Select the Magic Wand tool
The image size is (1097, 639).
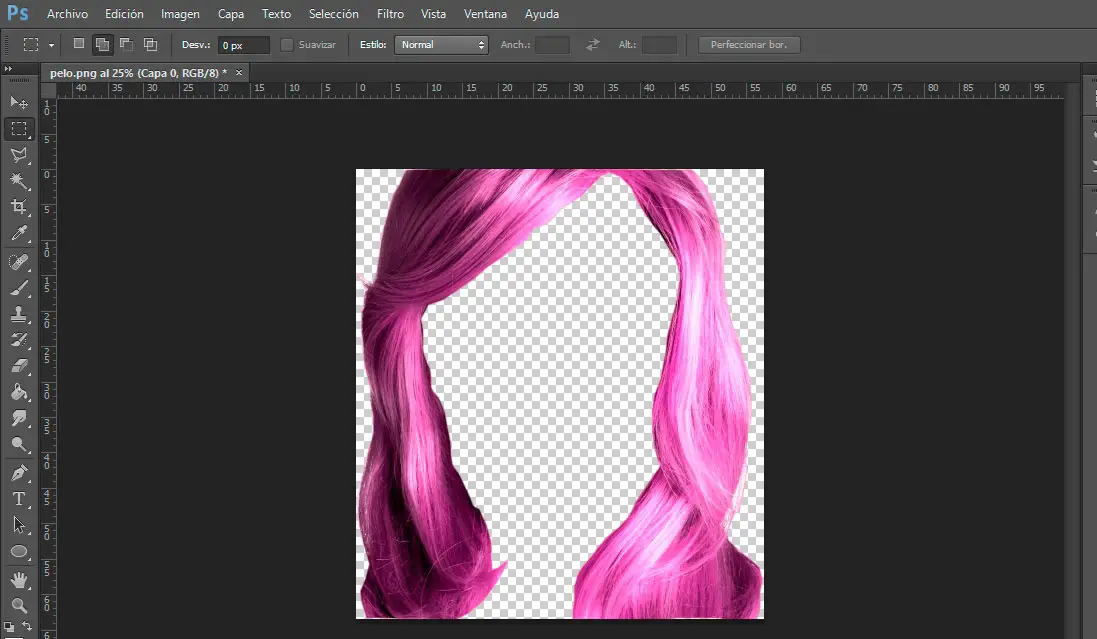[19, 180]
